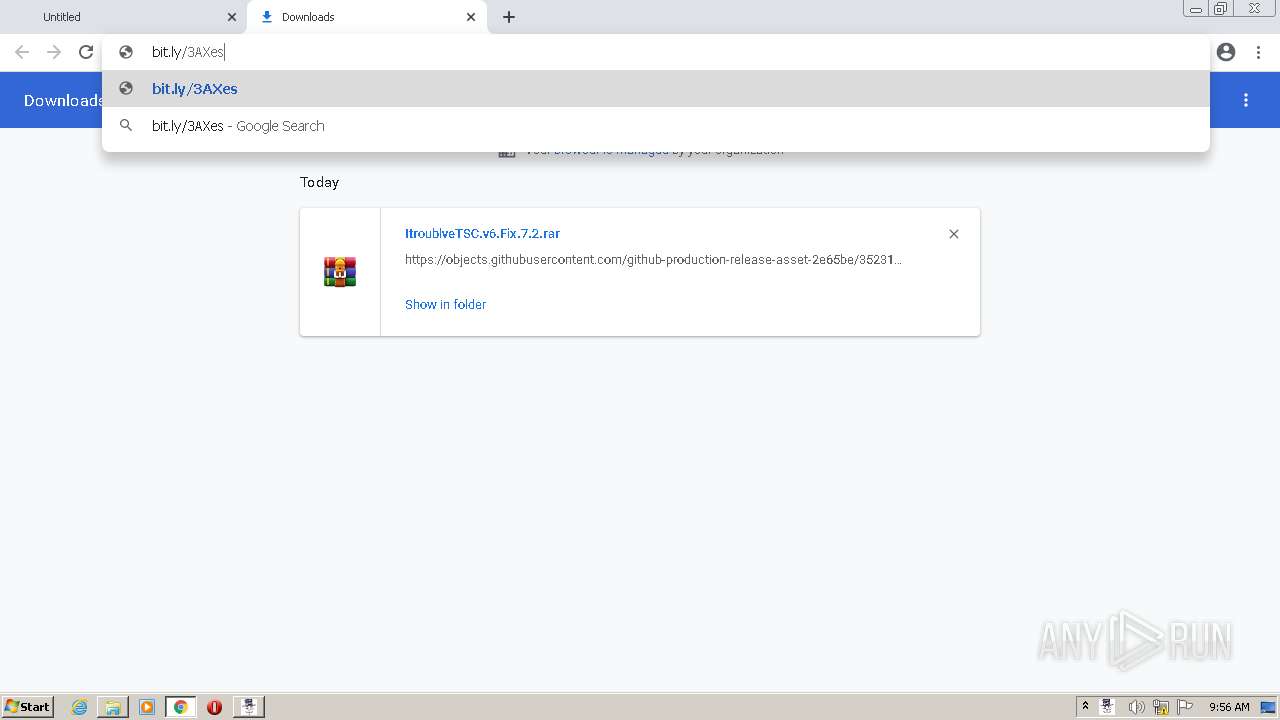This screenshot has width=1280, height=720.
Task: Remove the rar download entry with X
Action: tap(954, 234)
